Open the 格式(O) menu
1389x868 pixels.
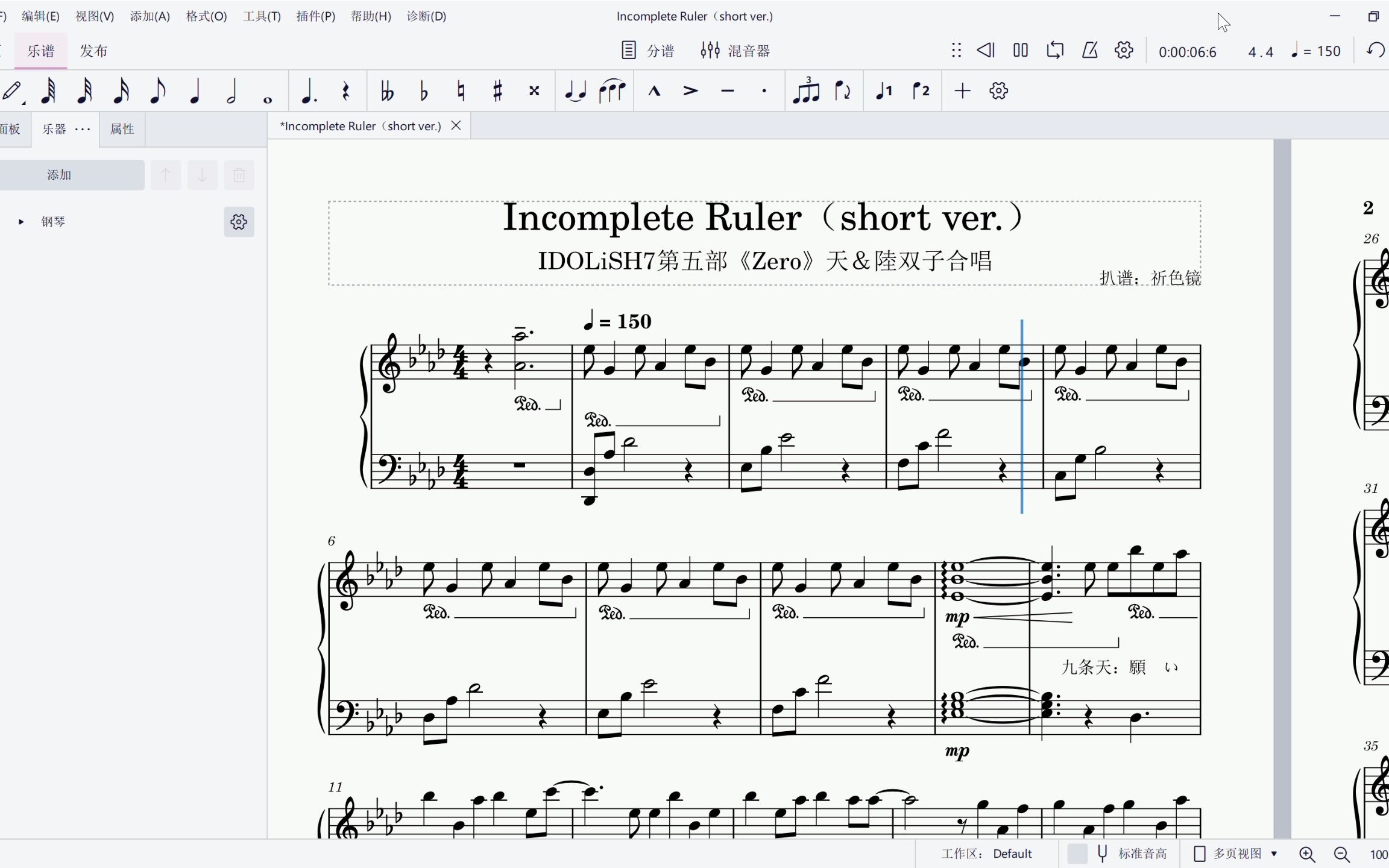pyautogui.click(x=206, y=16)
